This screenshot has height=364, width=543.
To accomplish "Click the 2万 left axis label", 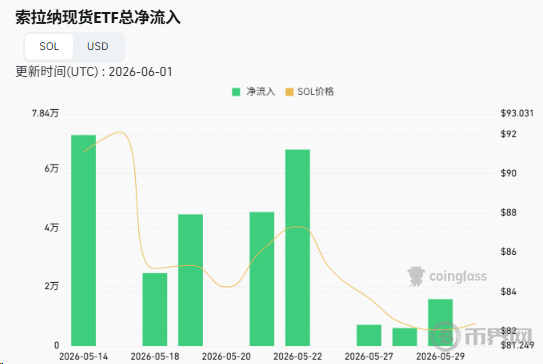I will coord(51,286).
